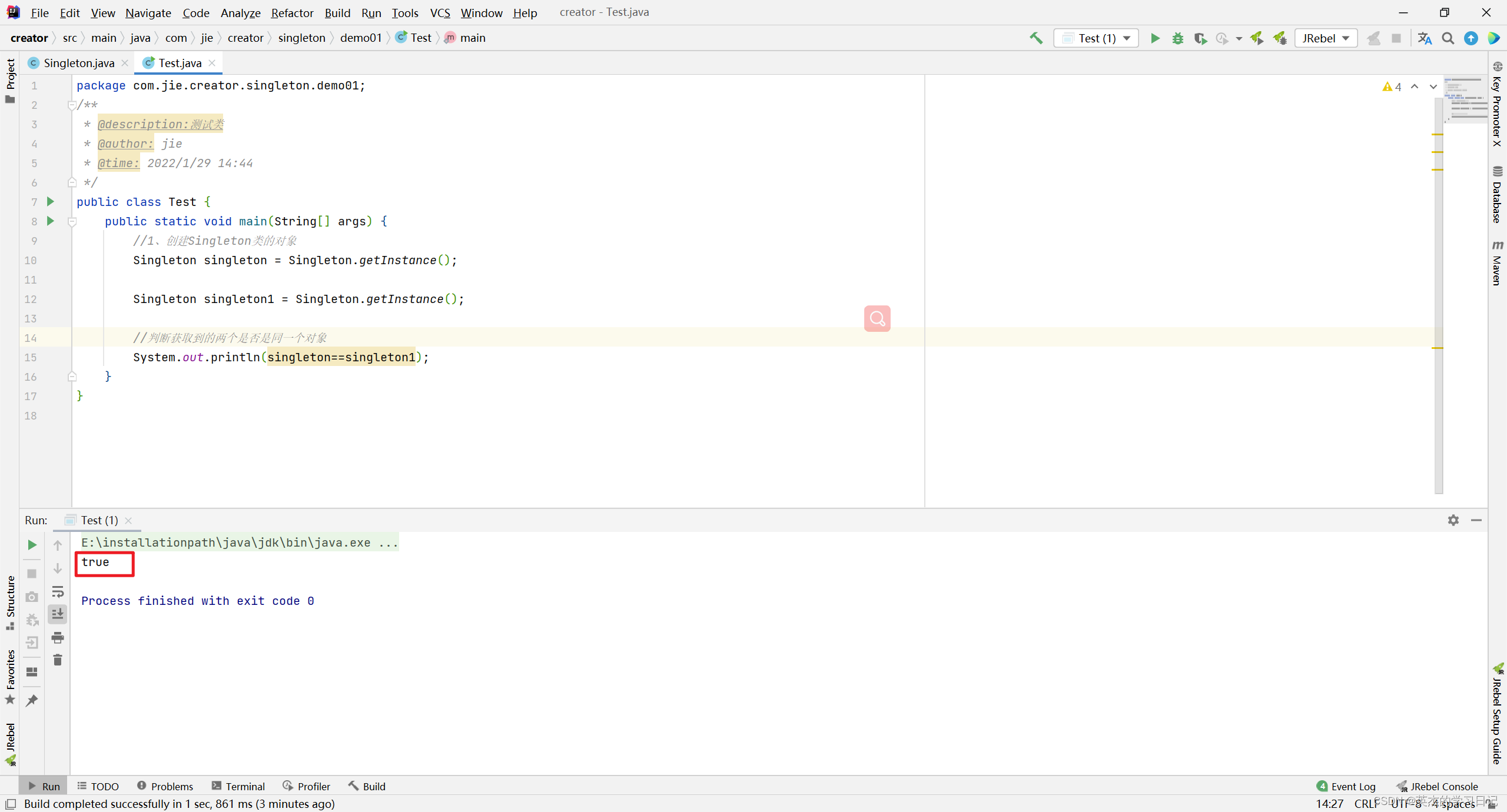Viewport: 1507px width, 812px height.
Task: Click the translate icon in toolbar
Action: [x=1425, y=38]
